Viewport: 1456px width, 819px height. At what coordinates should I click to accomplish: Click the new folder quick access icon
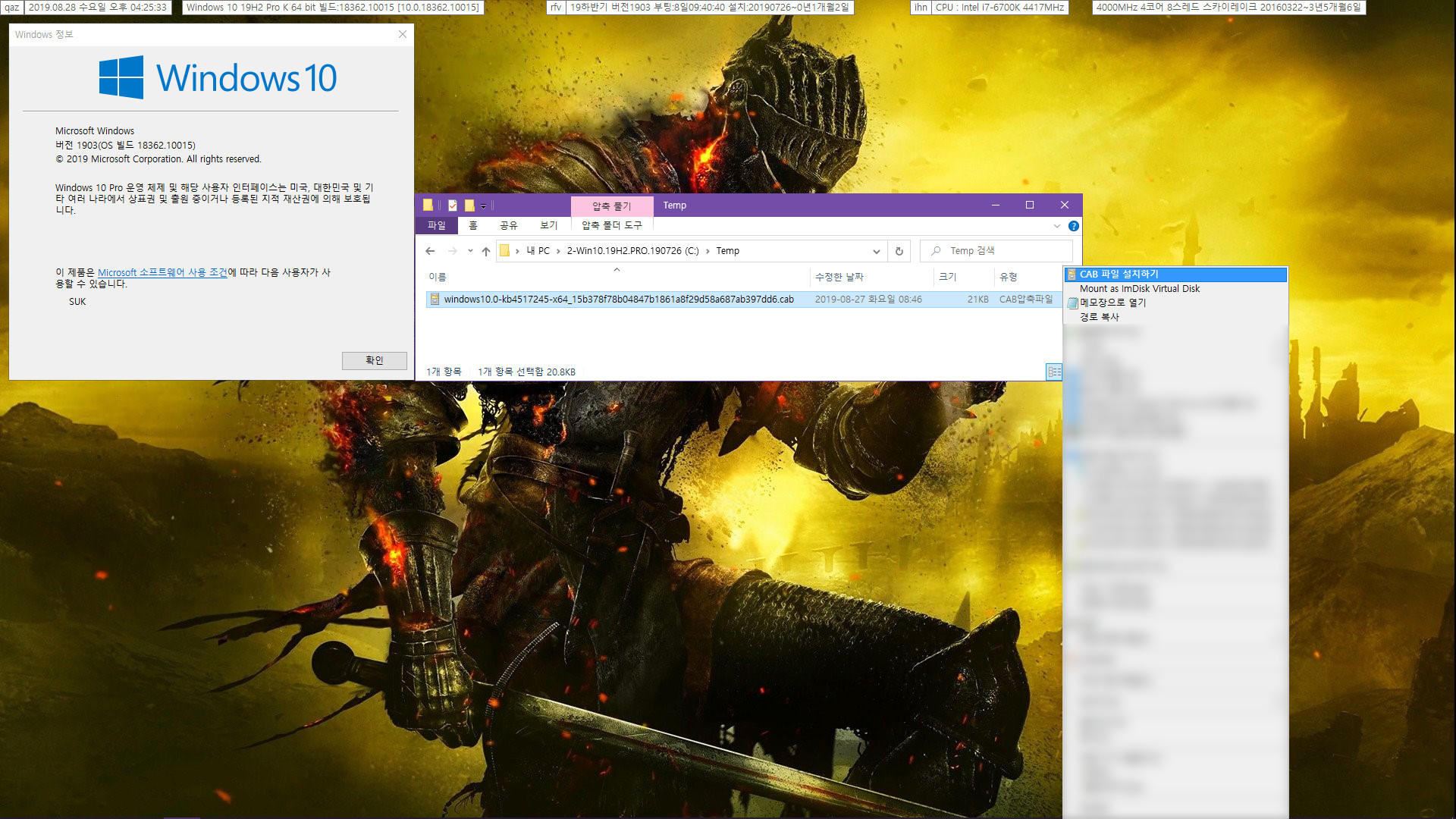tap(469, 206)
